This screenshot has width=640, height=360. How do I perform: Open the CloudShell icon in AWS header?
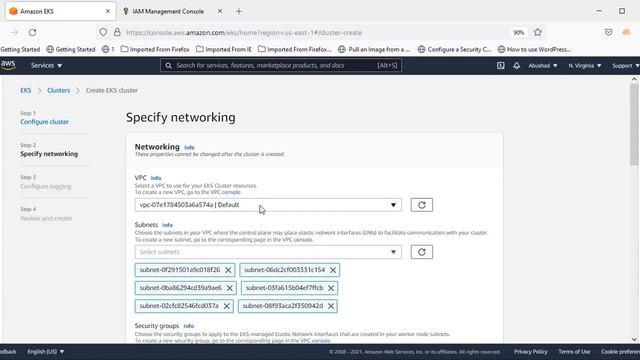pyautogui.click(x=500, y=65)
